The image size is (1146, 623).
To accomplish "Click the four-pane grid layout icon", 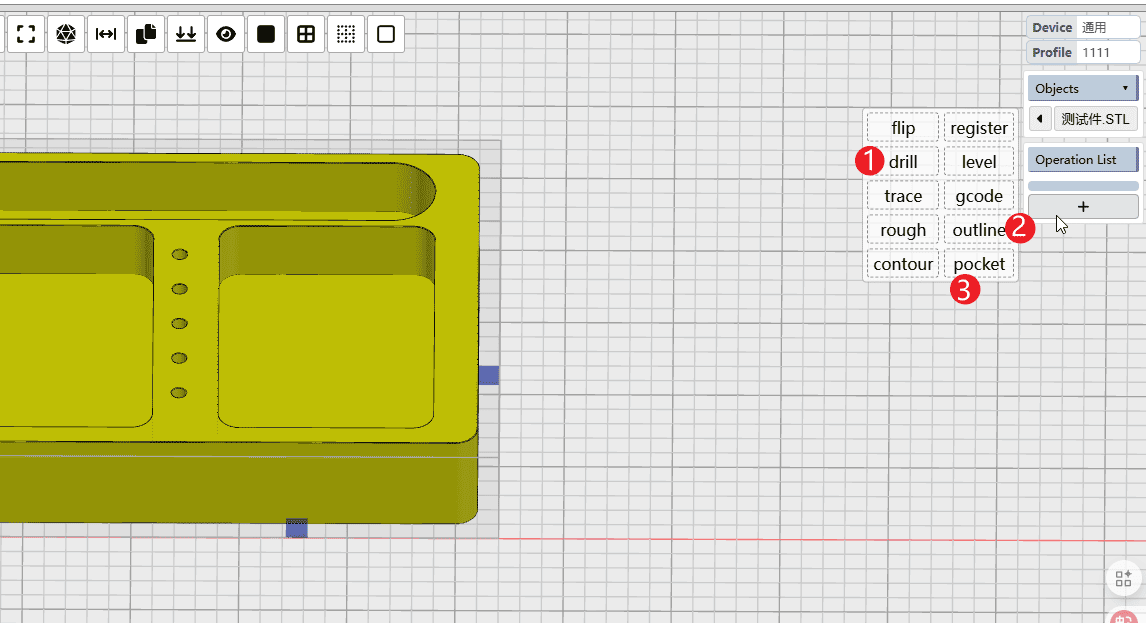I will point(306,34).
